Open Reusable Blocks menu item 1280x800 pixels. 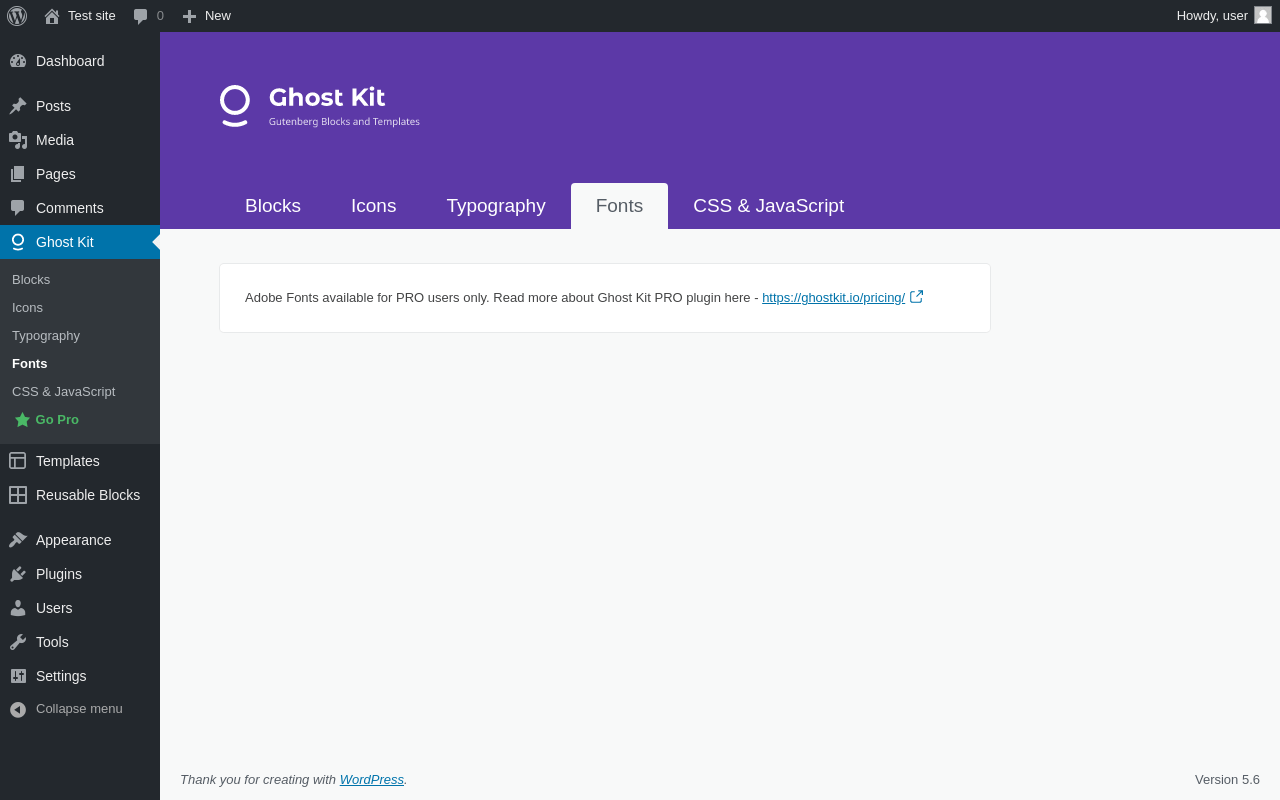pyautogui.click(x=80, y=495)
